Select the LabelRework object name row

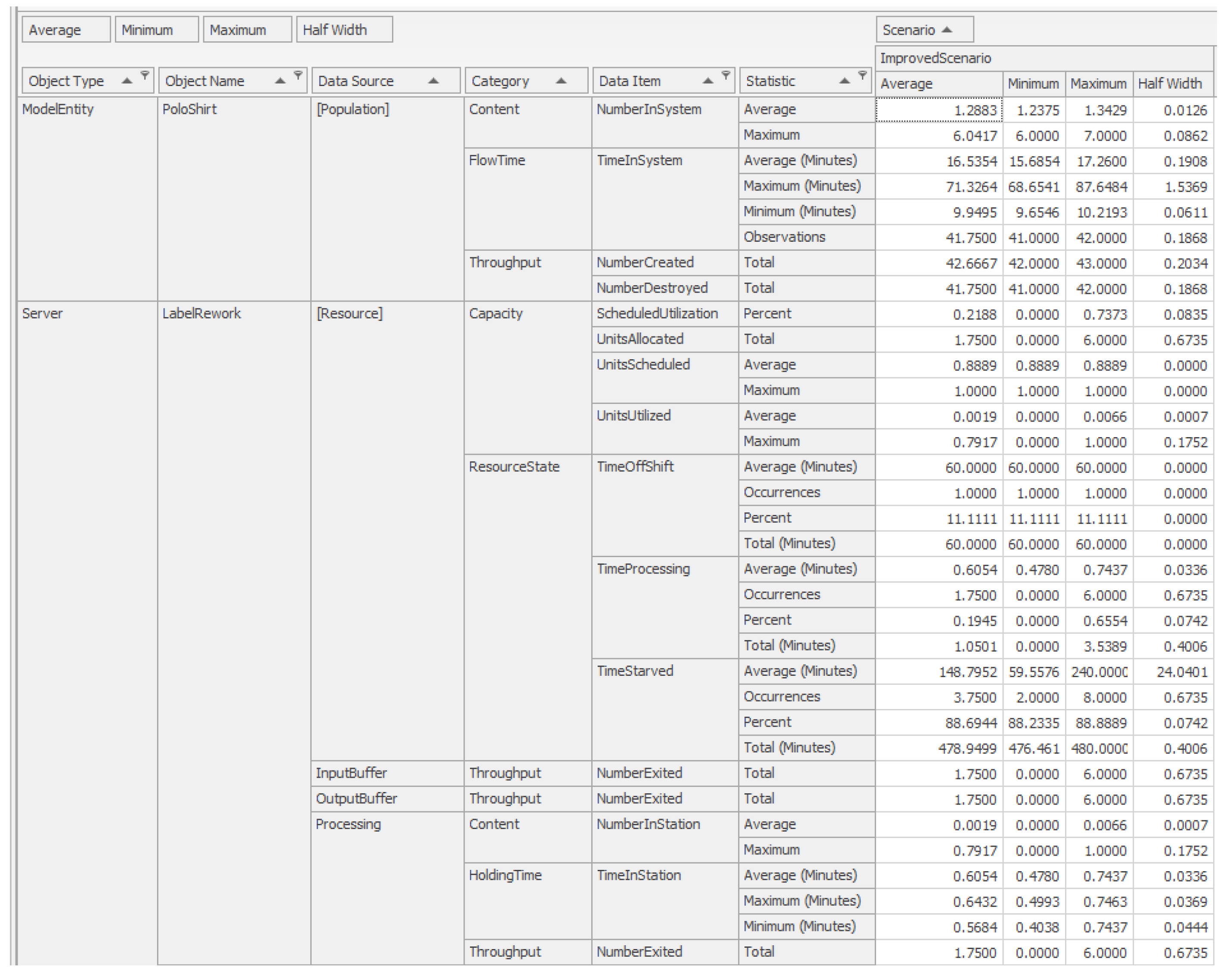[x=201, y=314]
